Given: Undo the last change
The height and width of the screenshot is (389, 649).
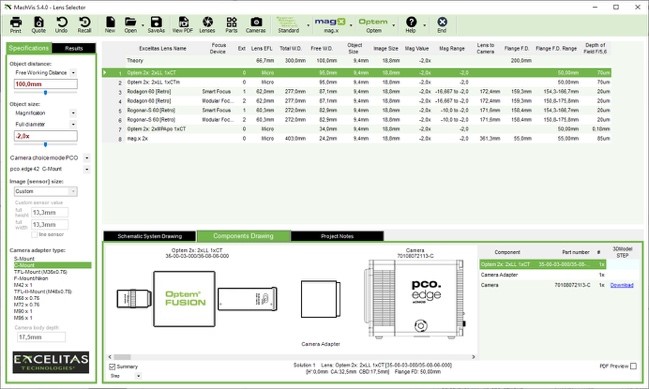Looking at the screenshot, I should click(x=61, y=25).
